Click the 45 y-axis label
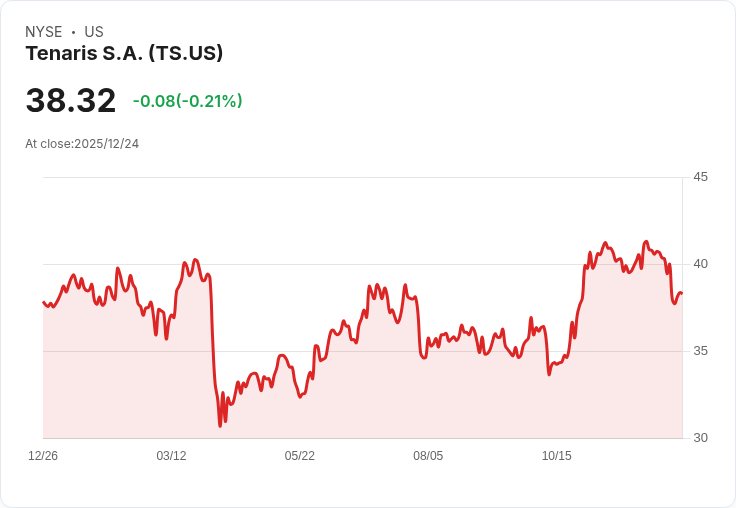This screenshot has height=508, width=736. [x=700, y=177]
